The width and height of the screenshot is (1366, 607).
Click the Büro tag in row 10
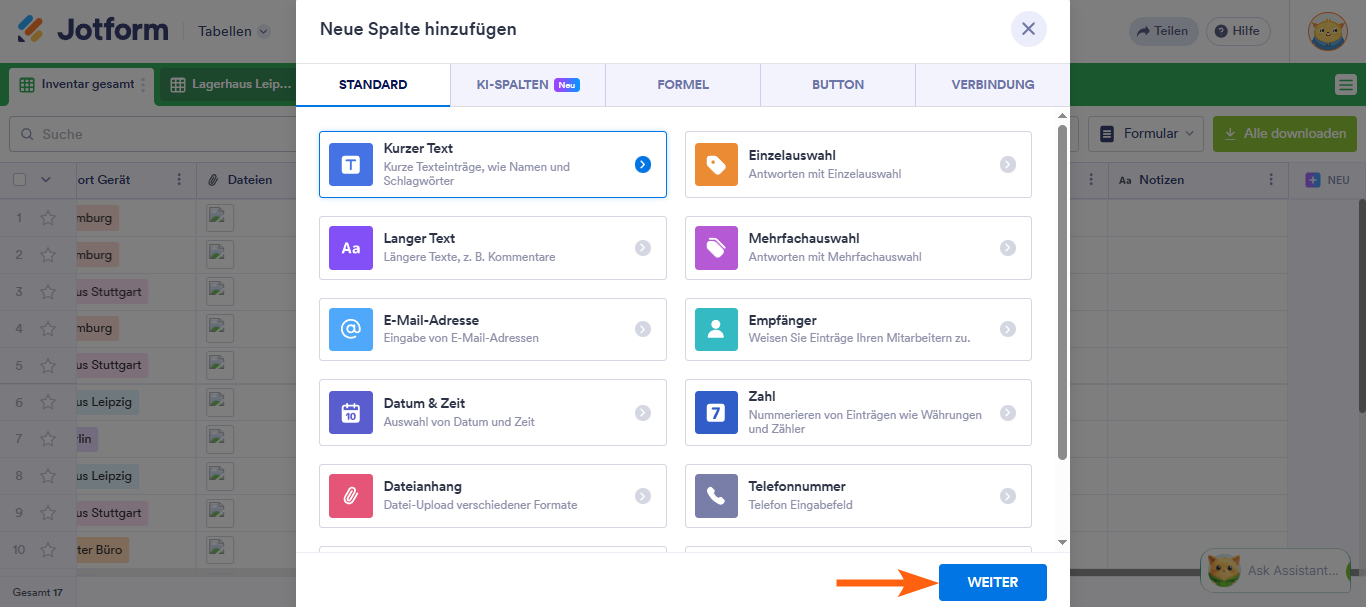click(x=103, y=550)
